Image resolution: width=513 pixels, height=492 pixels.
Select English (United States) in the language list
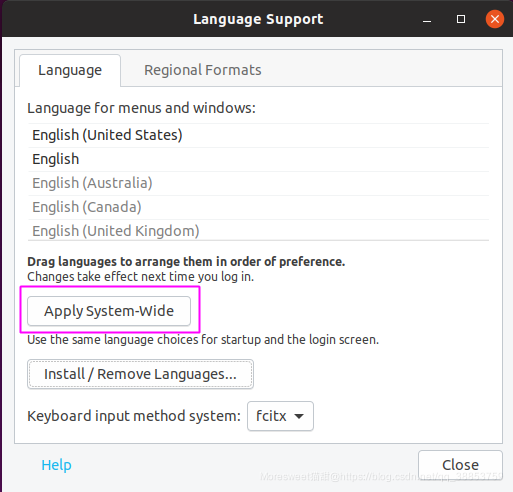click(x=258, y=135)
